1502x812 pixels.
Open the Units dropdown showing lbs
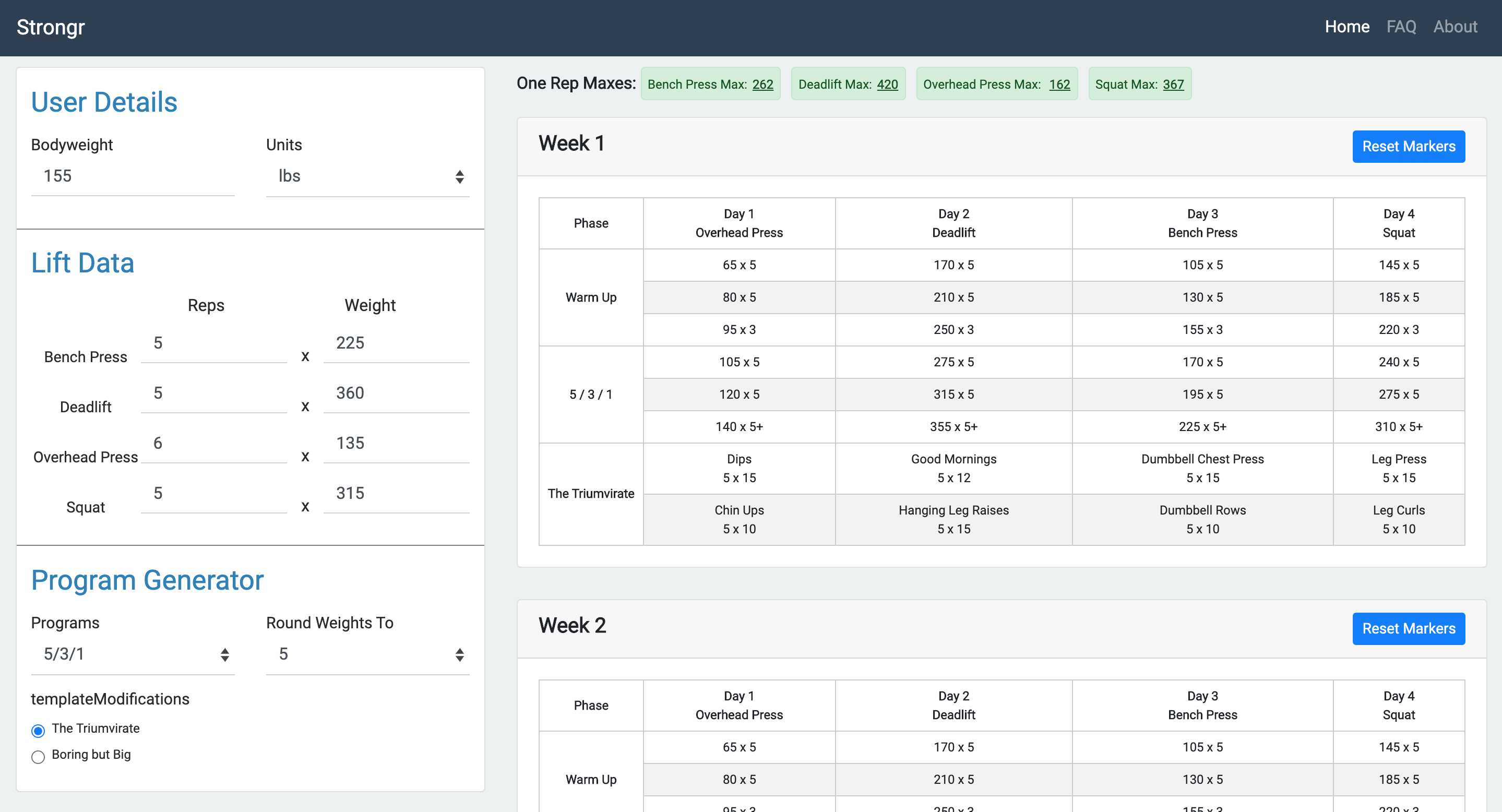[x=367, y=176]
